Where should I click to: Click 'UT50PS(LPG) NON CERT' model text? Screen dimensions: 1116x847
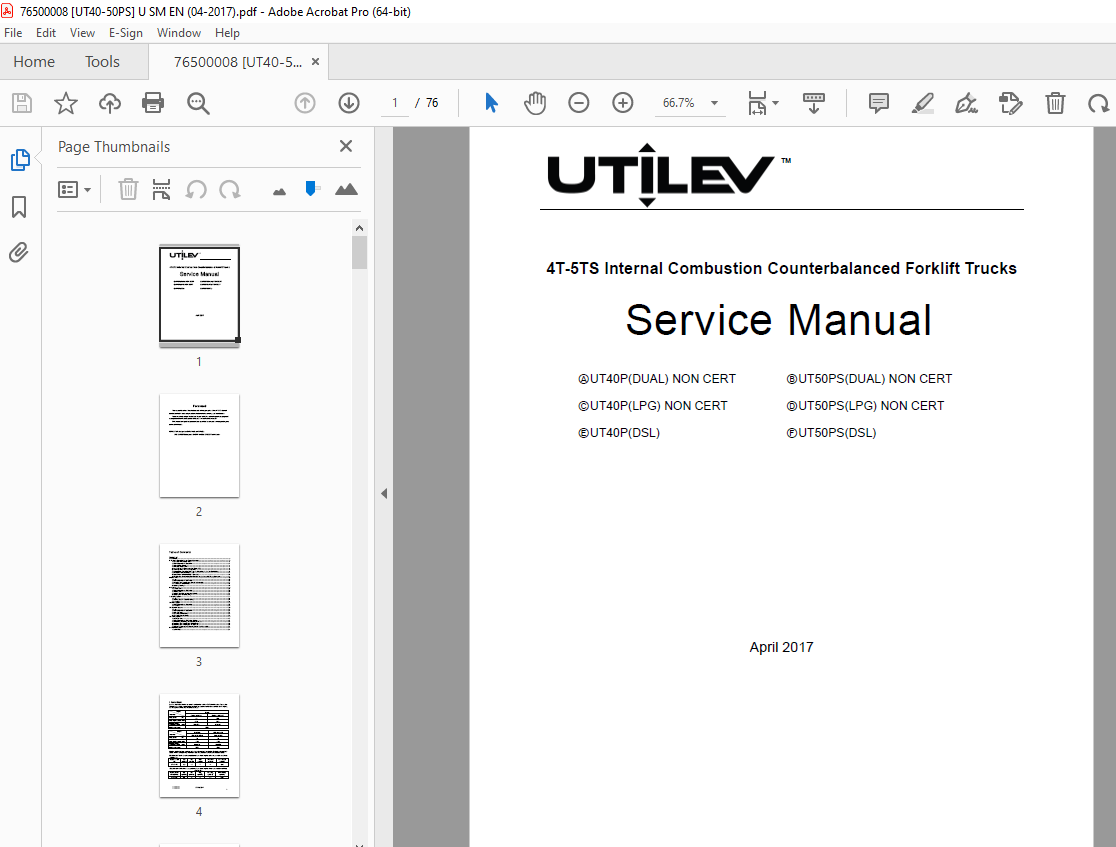tap(865, 406)
